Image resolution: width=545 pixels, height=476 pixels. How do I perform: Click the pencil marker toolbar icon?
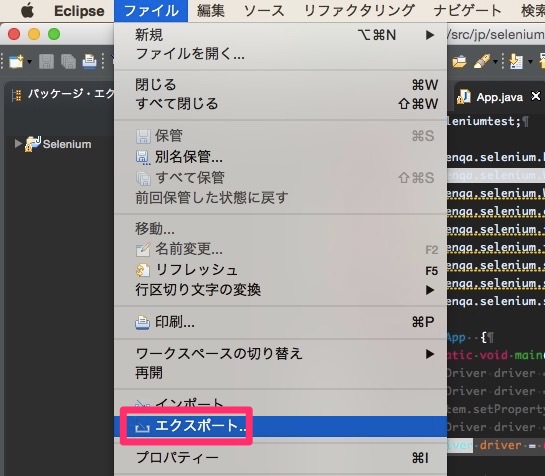481,62
